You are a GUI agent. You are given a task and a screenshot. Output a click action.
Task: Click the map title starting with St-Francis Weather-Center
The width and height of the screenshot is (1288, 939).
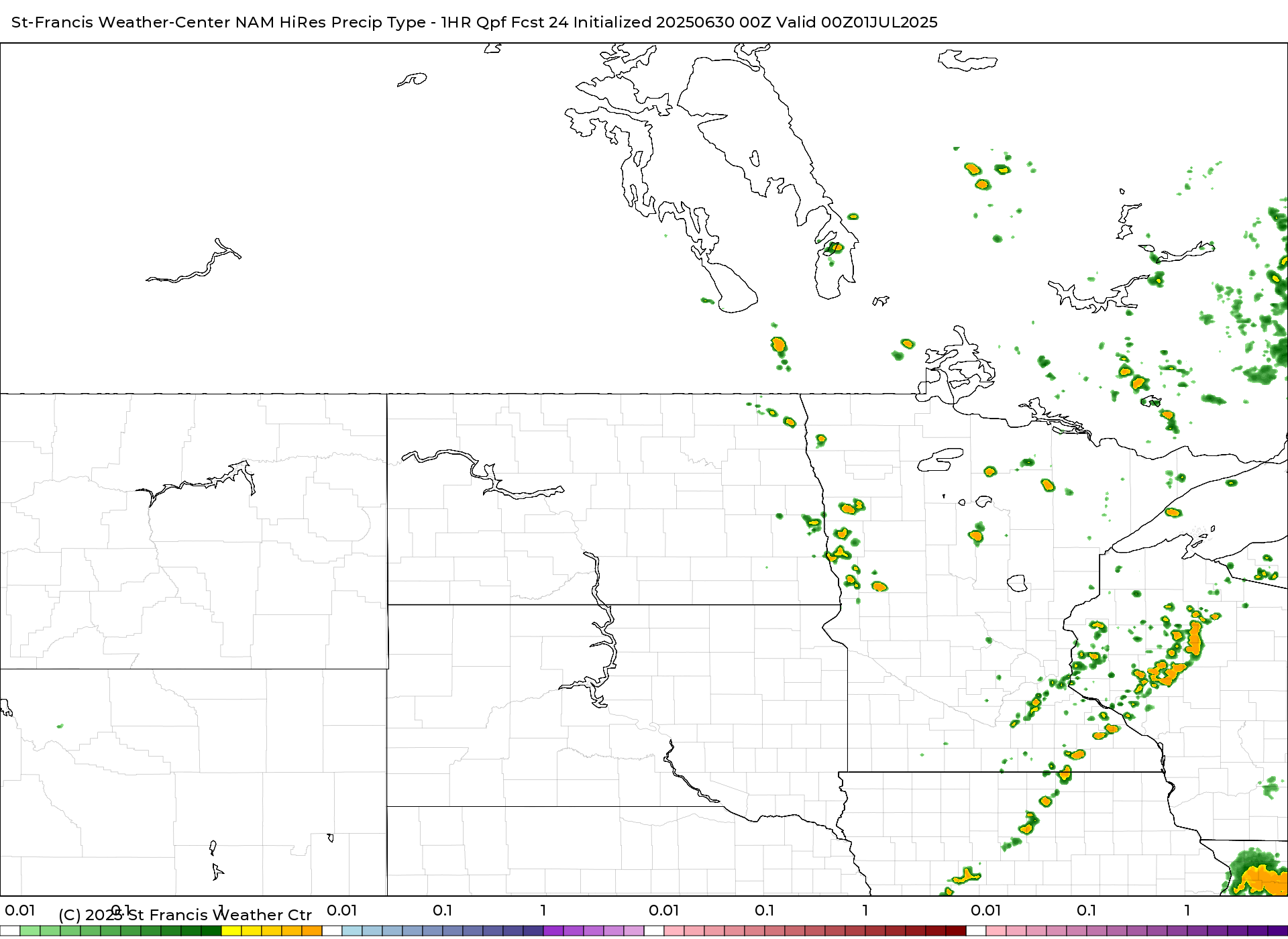[x=474, y=22]
